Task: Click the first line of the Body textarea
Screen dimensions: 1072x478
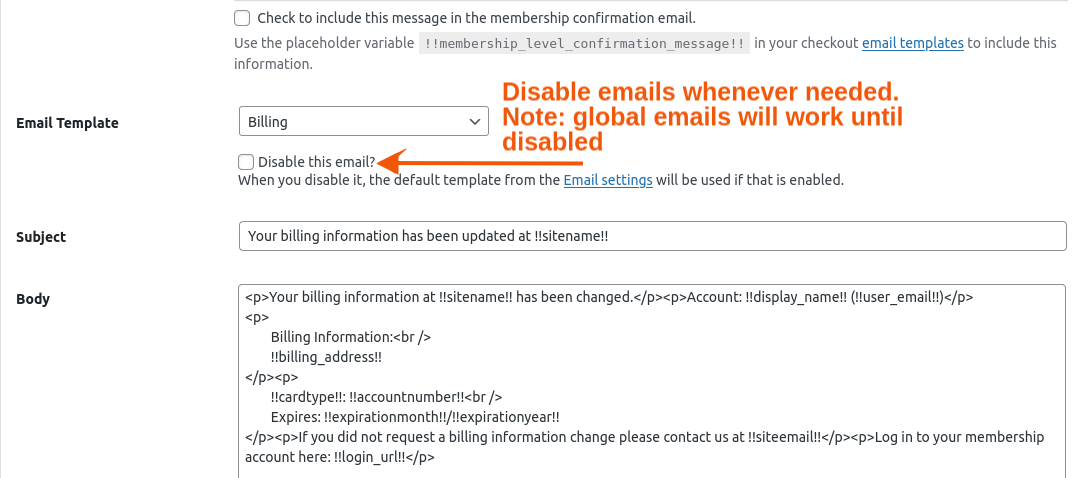Action: pyautogui.click(x=608, y=297)
